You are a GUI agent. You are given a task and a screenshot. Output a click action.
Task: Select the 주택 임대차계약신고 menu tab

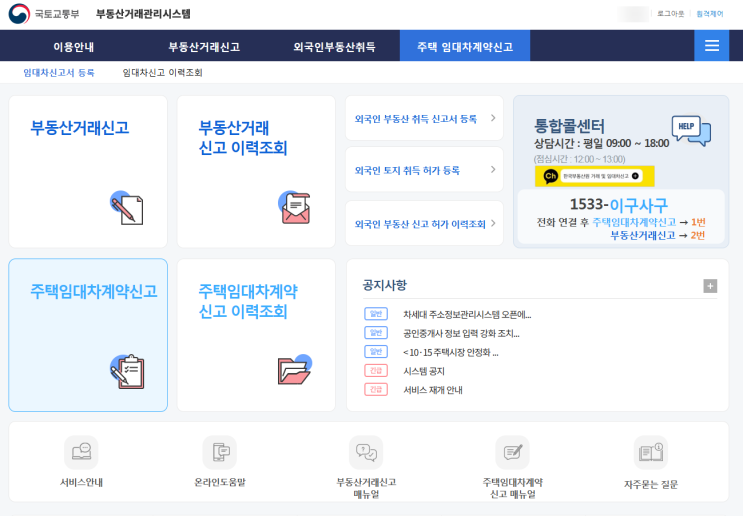[x=465, y=46]
